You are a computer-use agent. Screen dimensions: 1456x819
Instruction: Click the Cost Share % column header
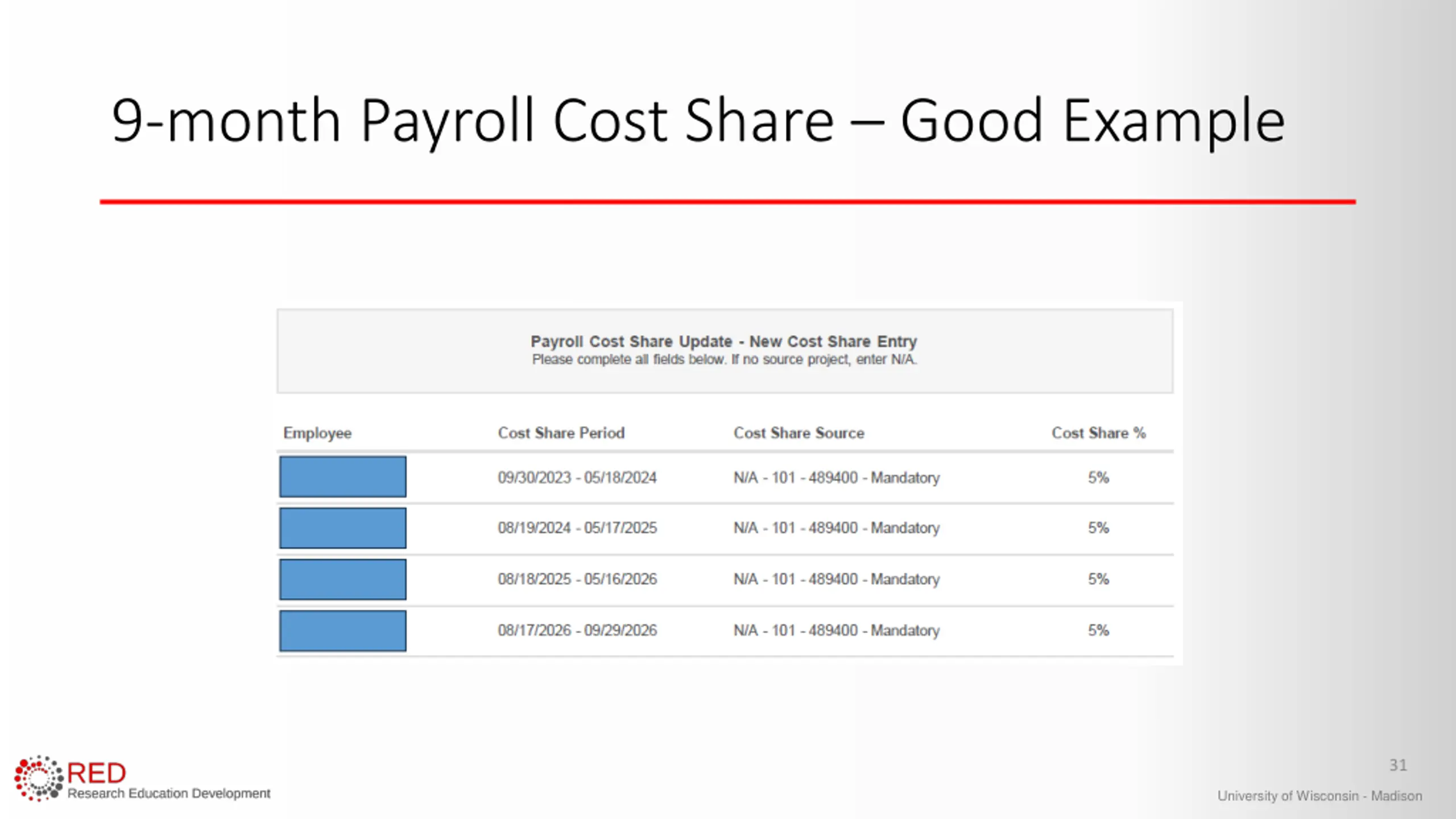1098,433
